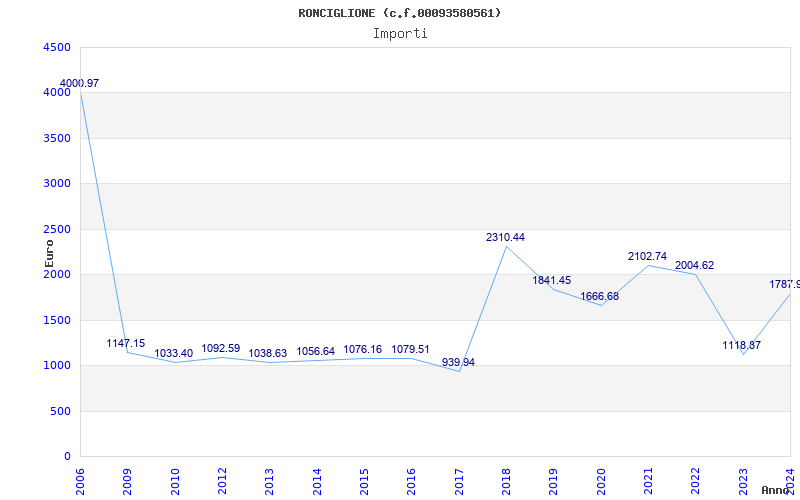
Task: Click the y-axis value 1500
Action: click(57, 320)
